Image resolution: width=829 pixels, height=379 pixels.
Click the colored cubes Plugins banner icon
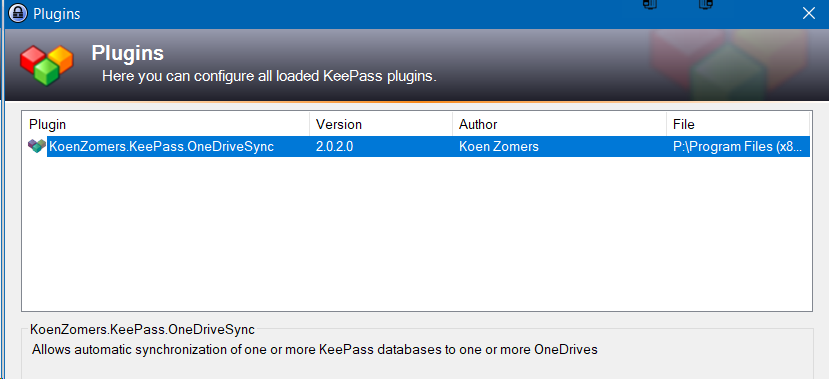click(x=47, y=65)
